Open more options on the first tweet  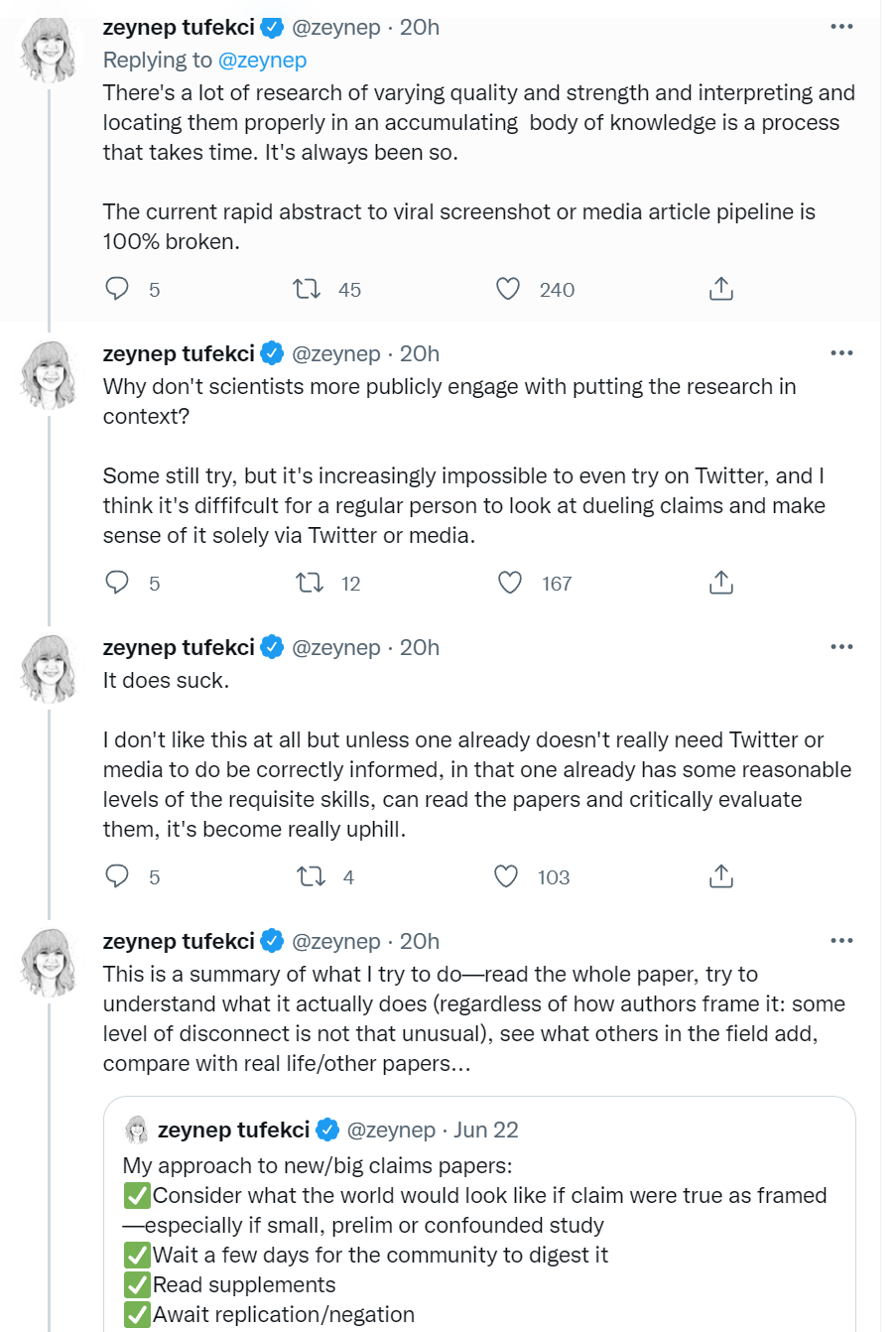841,27
